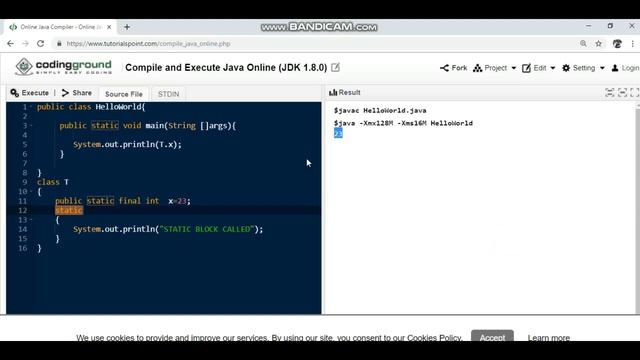Click Learn more about cookies
The width and height of the screenshot is (640, 360).
pyautogui.click(x=549, y=338)
